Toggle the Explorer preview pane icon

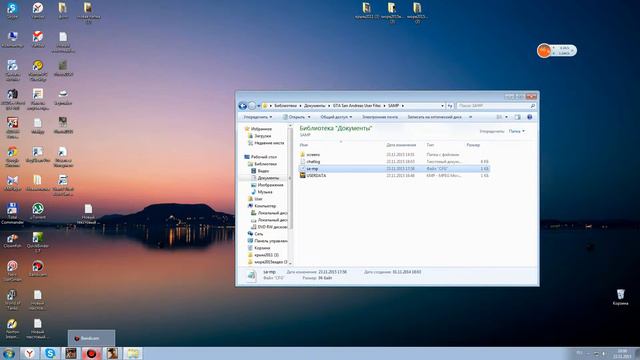[x=518, y=117]
